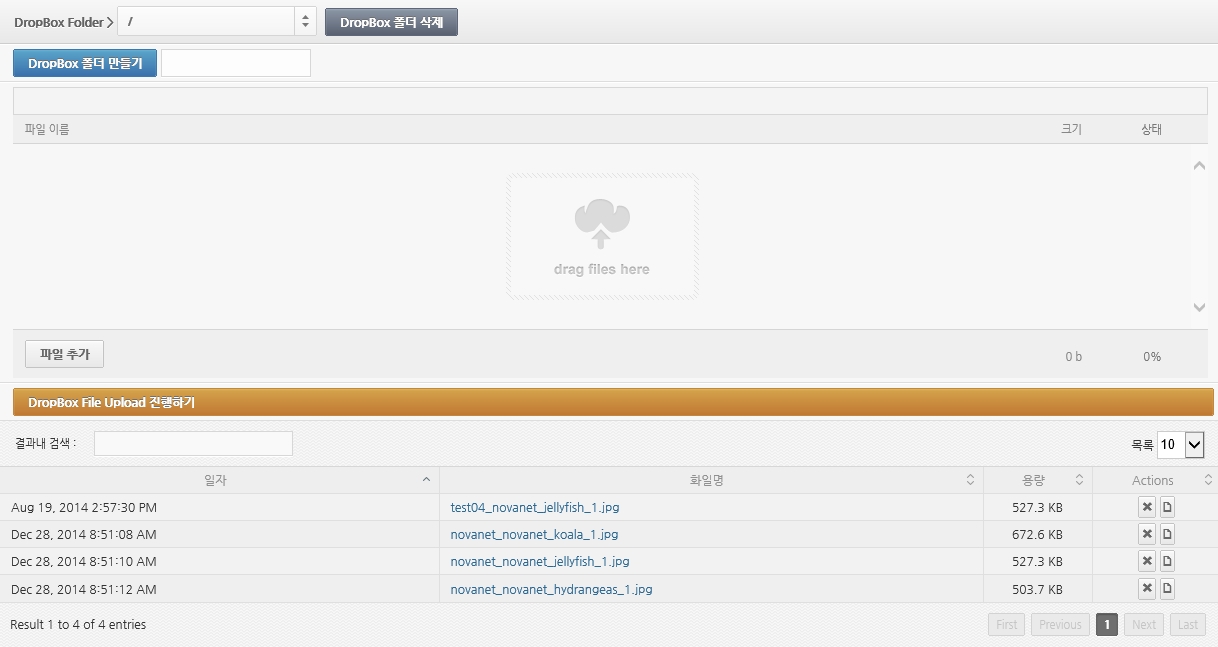The image size is (1218, 647).
Task: Open document icon for novanet_novanet_hydrangeas_1.jpg row
Action: coord(1167,588)
